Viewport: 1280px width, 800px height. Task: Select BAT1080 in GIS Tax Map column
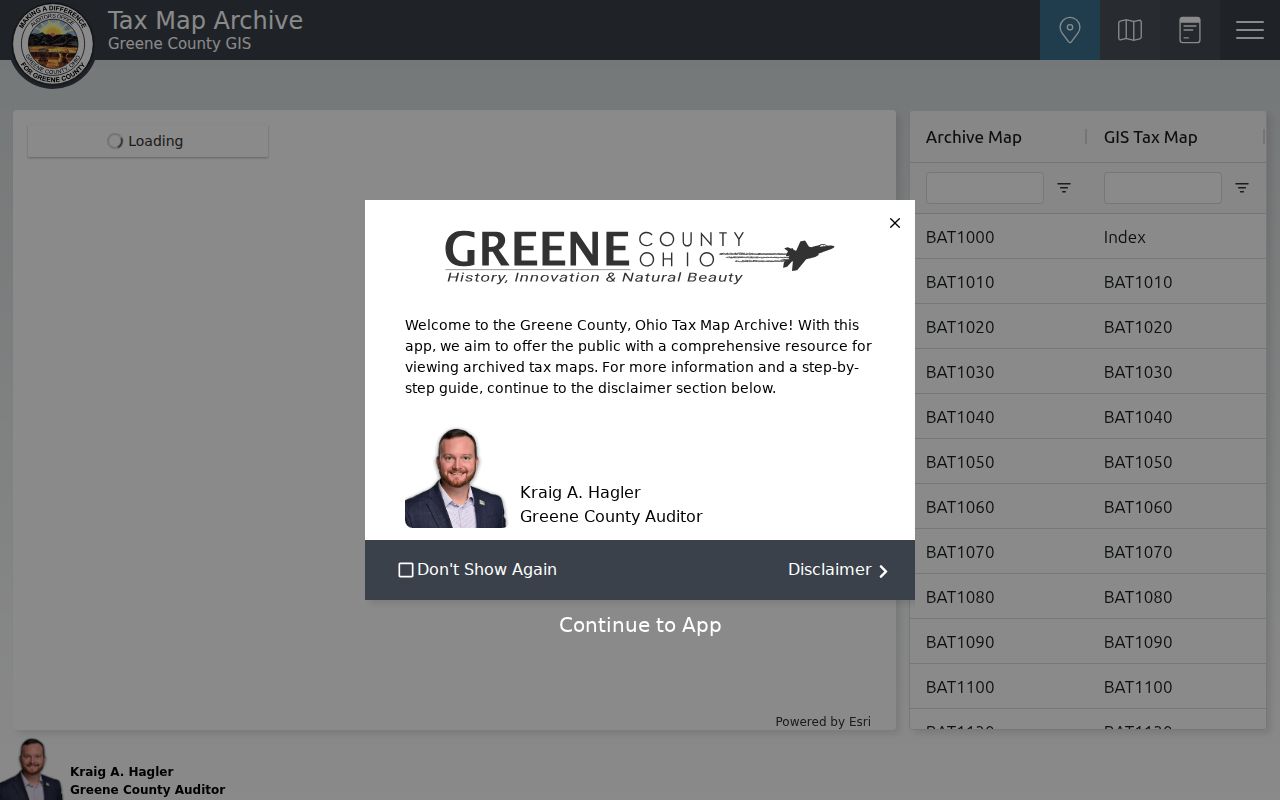pos(1138,597)
